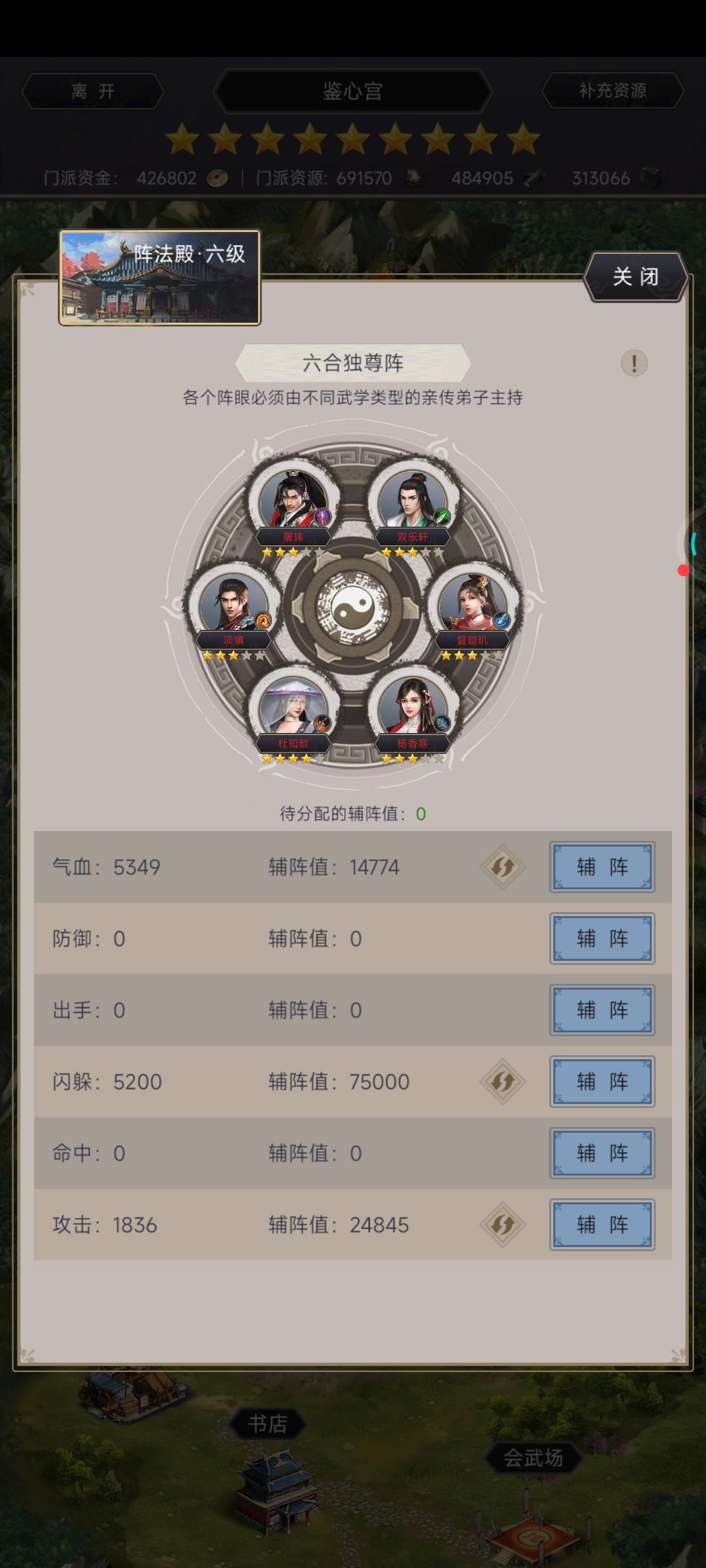Click 辅阵 button in 出手 row
Screen dimensions: 706x1568
(x=602, y=1010)
